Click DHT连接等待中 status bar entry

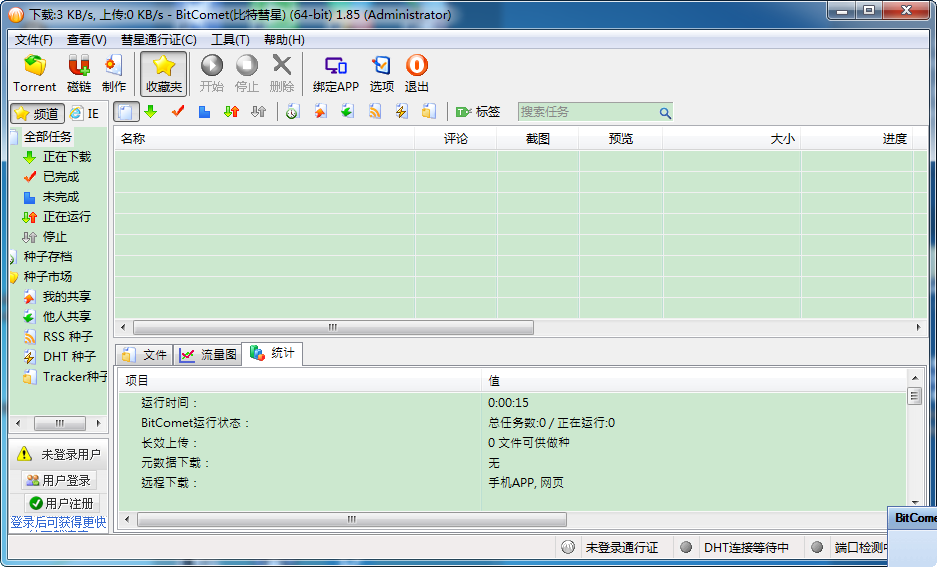coord(746,548)
